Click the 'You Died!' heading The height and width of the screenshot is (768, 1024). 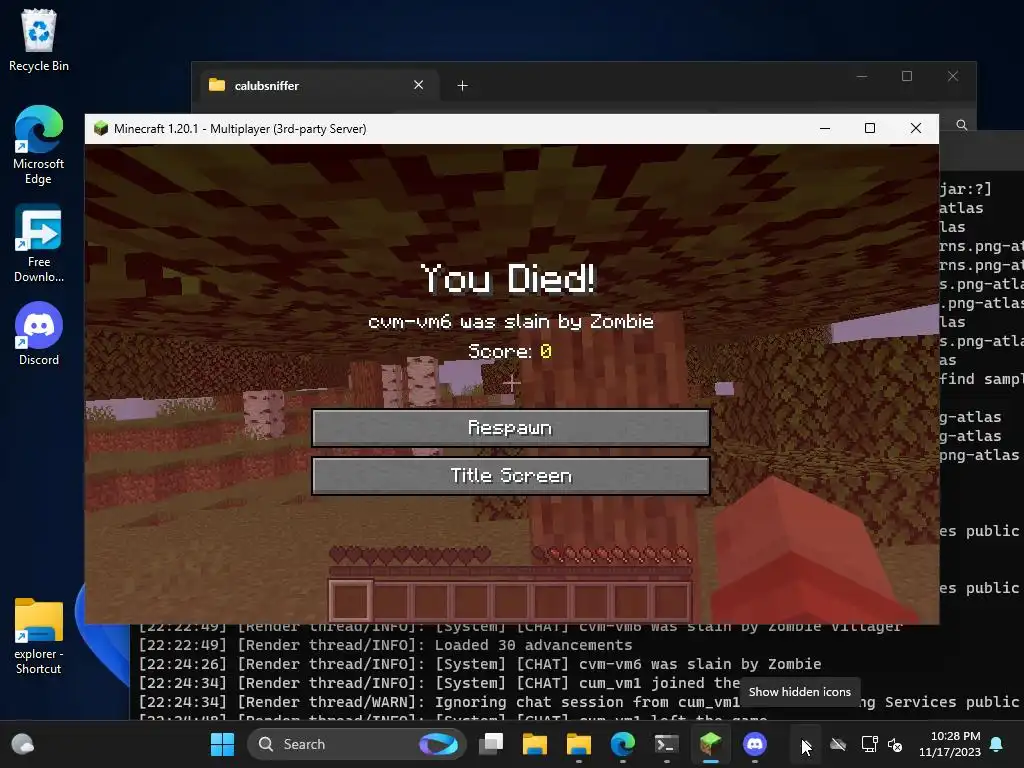coord(508,279)
